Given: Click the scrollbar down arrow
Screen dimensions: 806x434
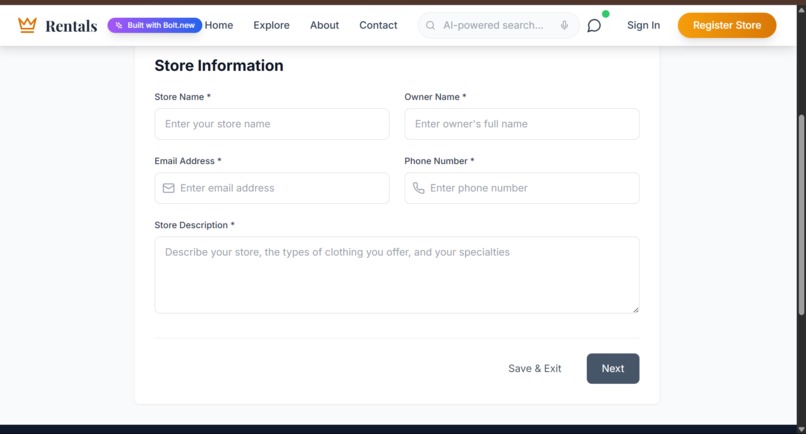Looking at the screenshot, I should (x=801, y=429).
